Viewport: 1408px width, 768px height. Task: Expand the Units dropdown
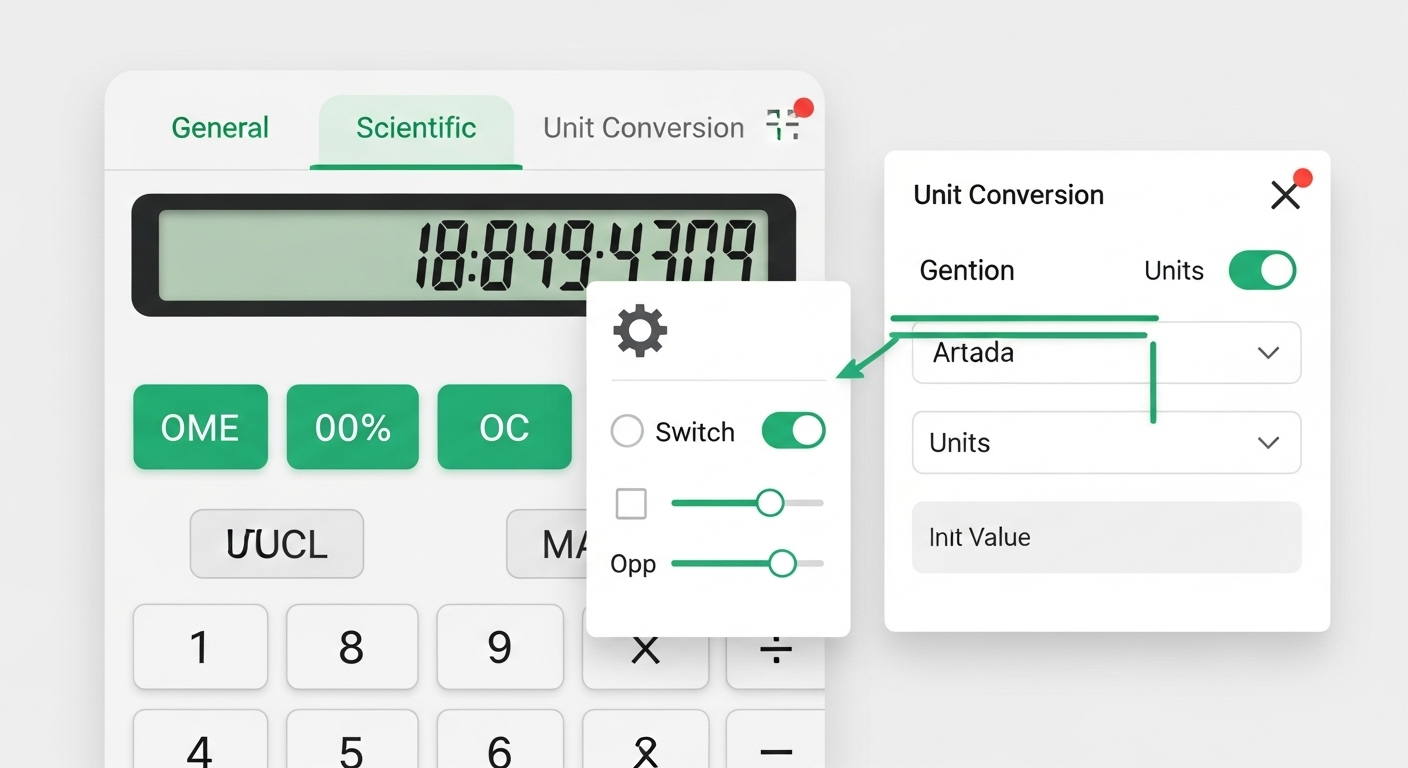pos(1106,442)
